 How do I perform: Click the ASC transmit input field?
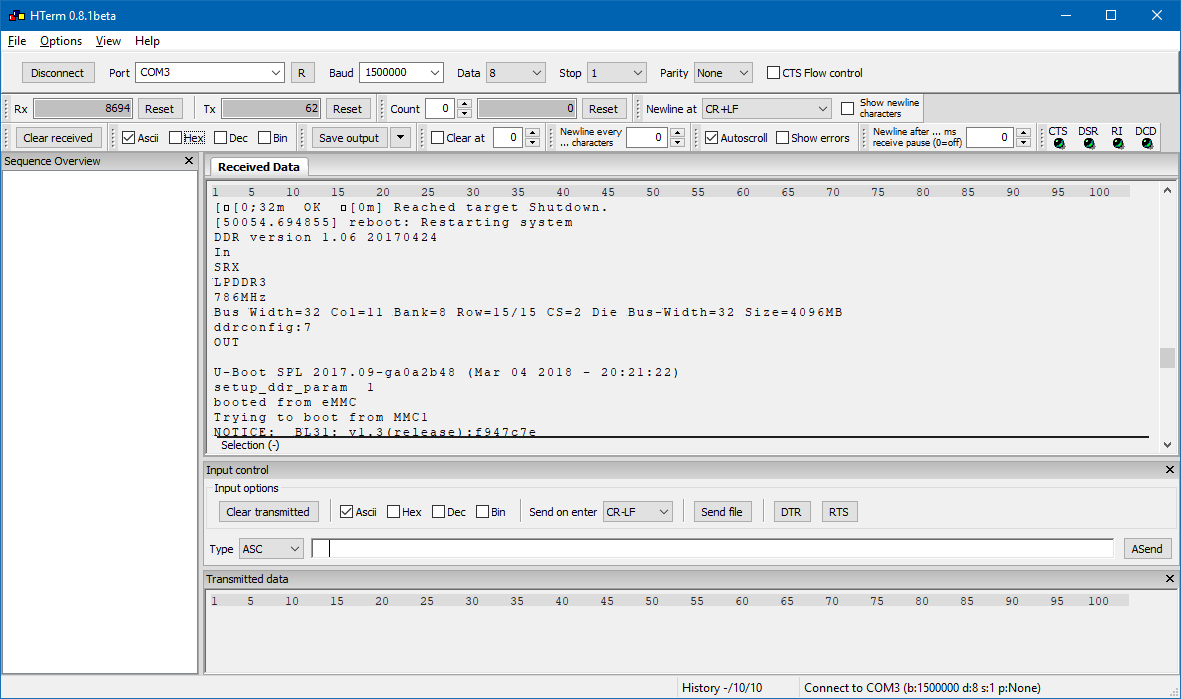tap(712, 548)
